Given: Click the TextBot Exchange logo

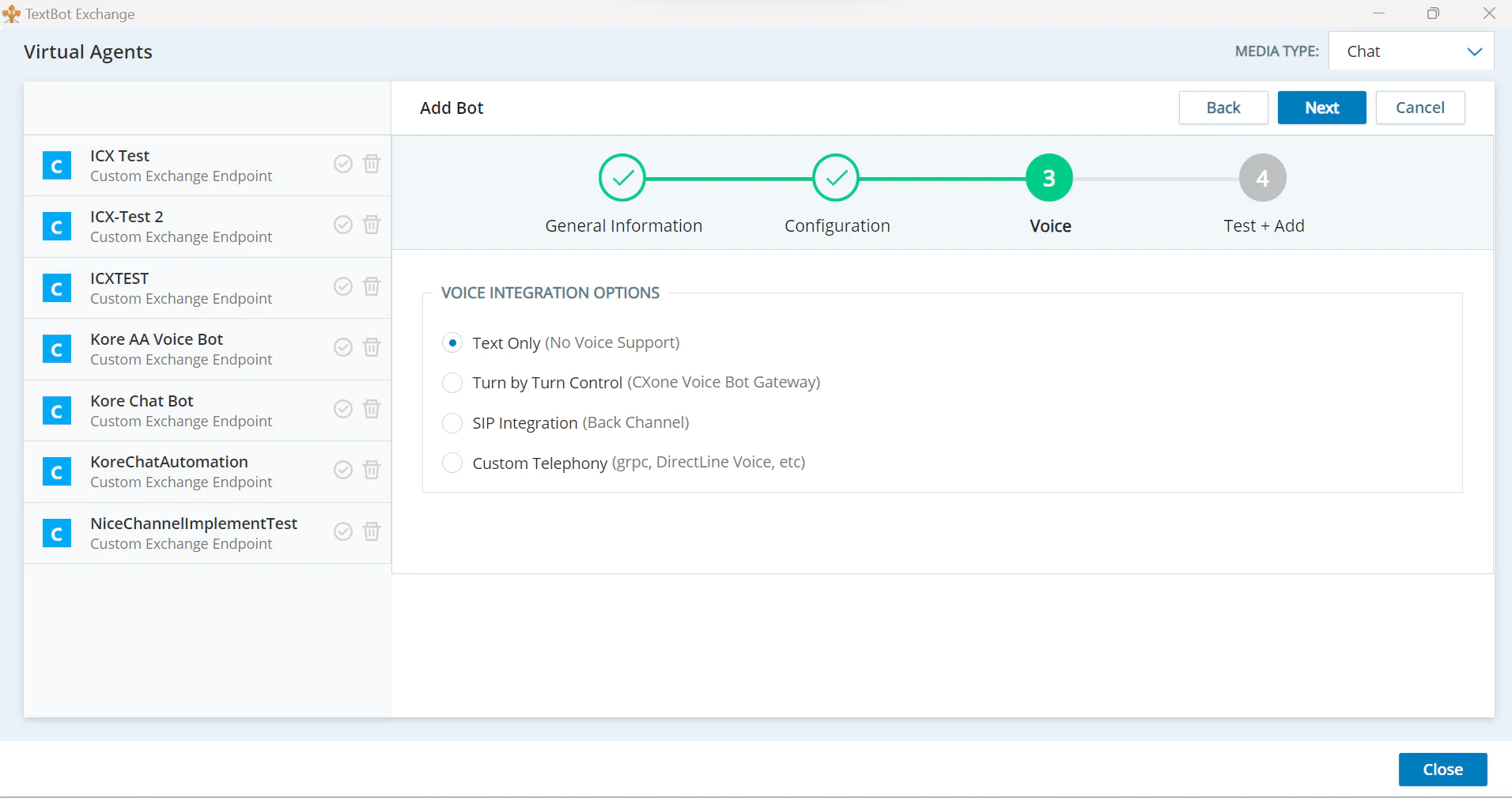Looking at the screenshot, I should 11,13.
